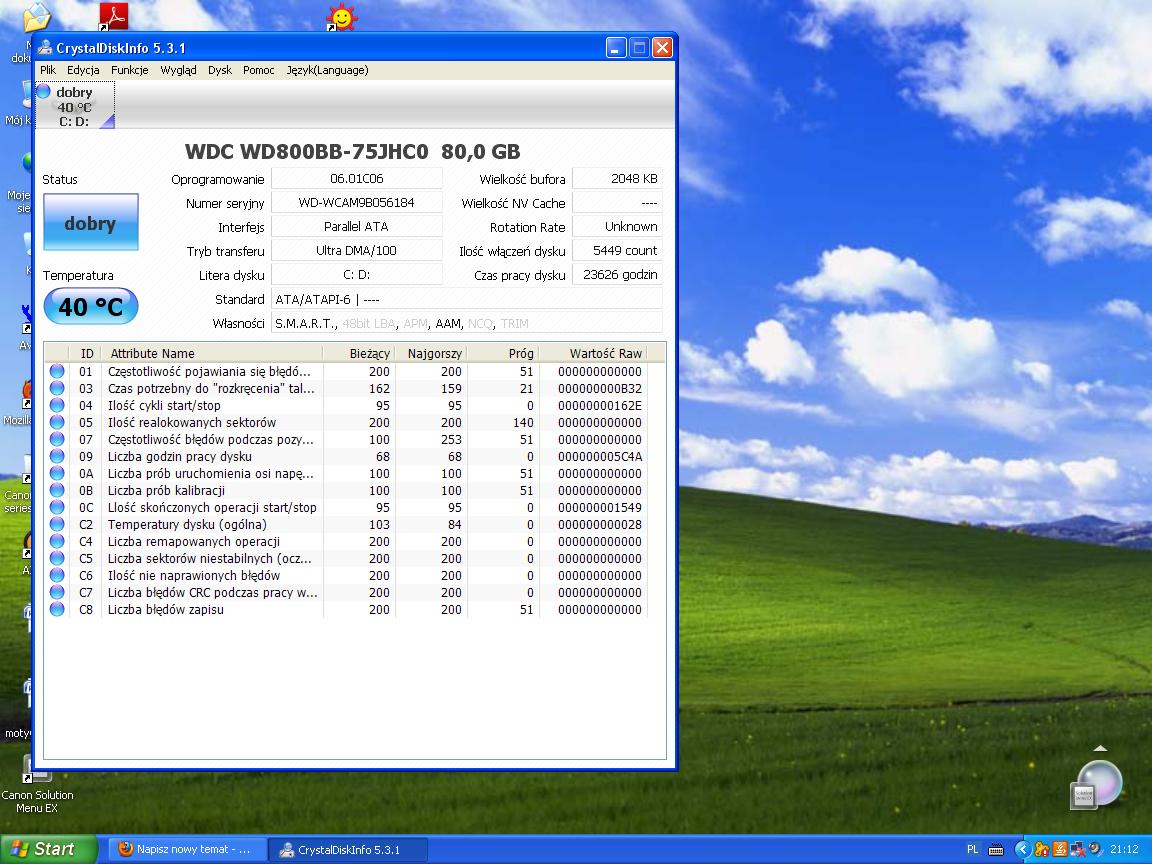Click the Najgorszy column header
The image size is (1152, 864).
431,353
